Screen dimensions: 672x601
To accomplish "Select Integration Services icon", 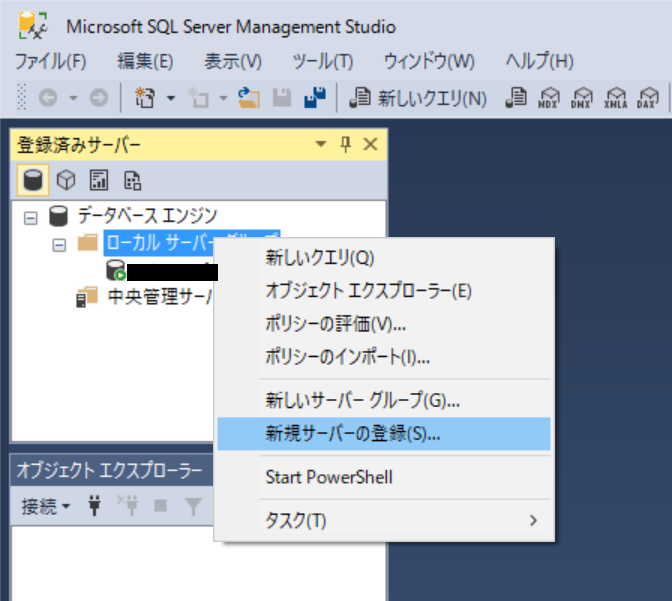I will pos(132,180).
